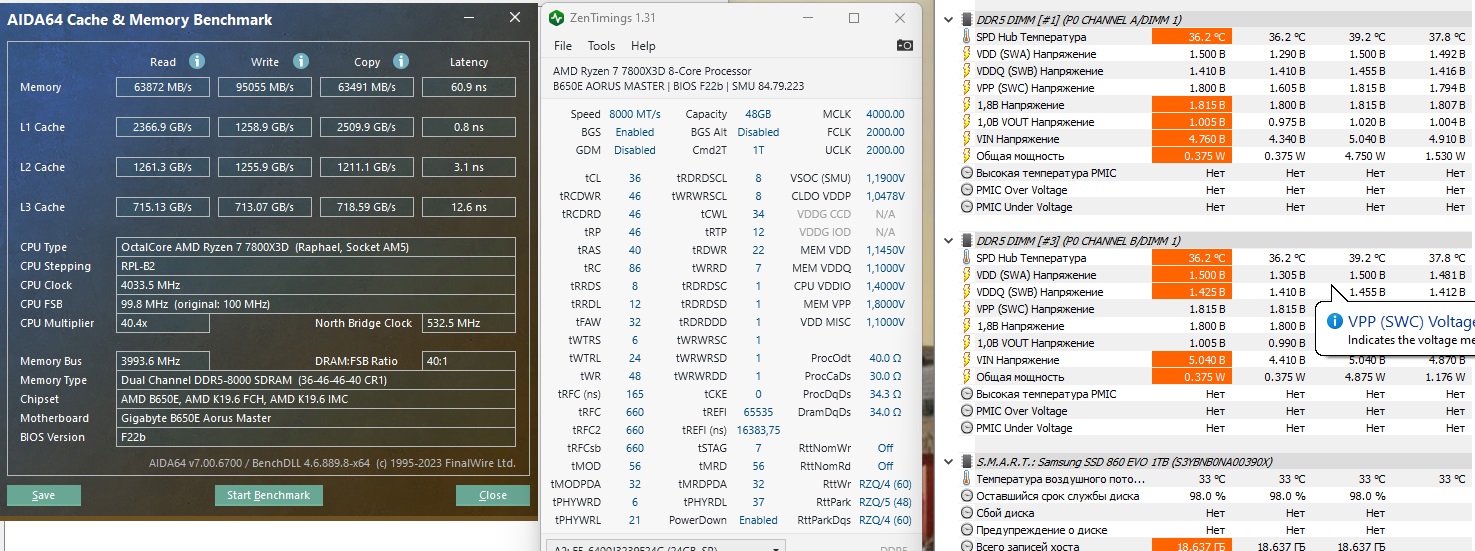Click the drive icon of S.M.A.R.T. Samsung SSD header
The height and width of the screenshot is (551, 1475).
[966, 462]
